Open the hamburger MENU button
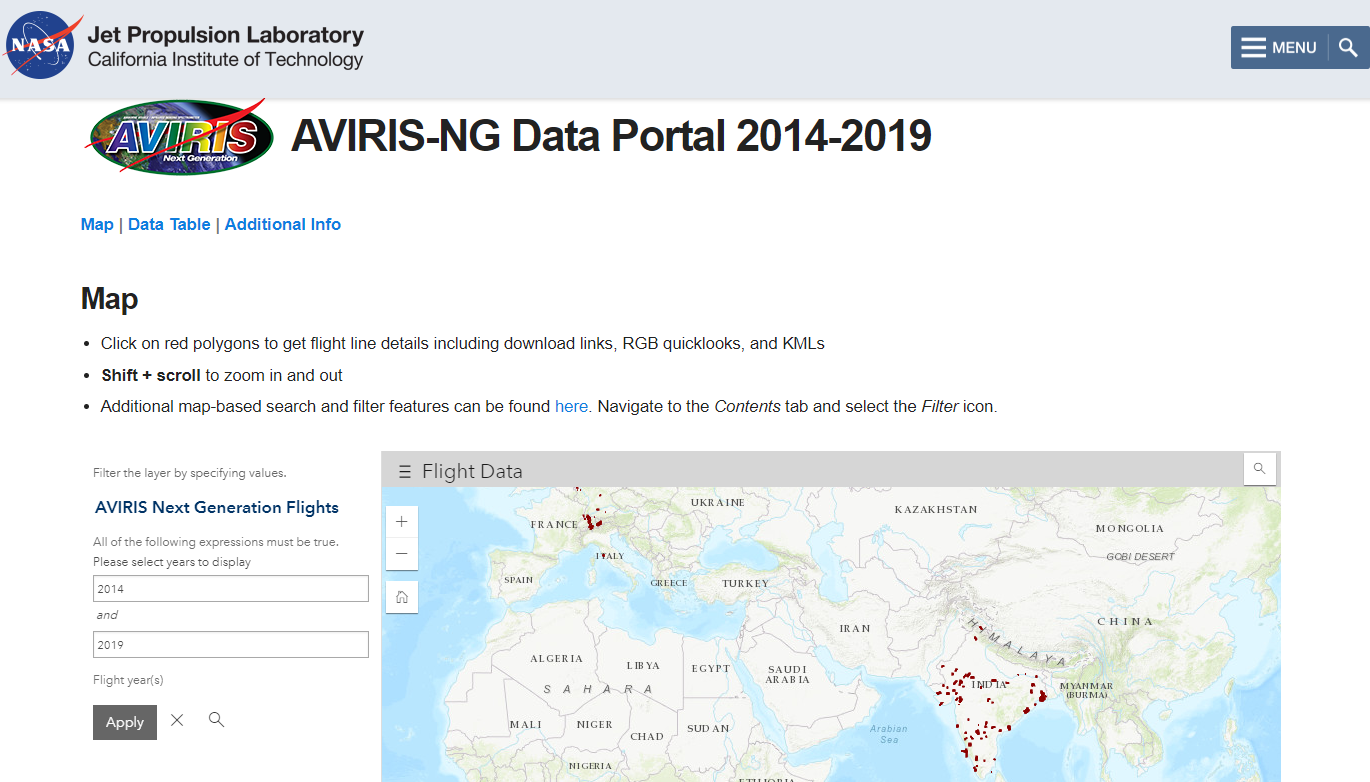The image size is (1370, 782). click(x=1279, y=47)
